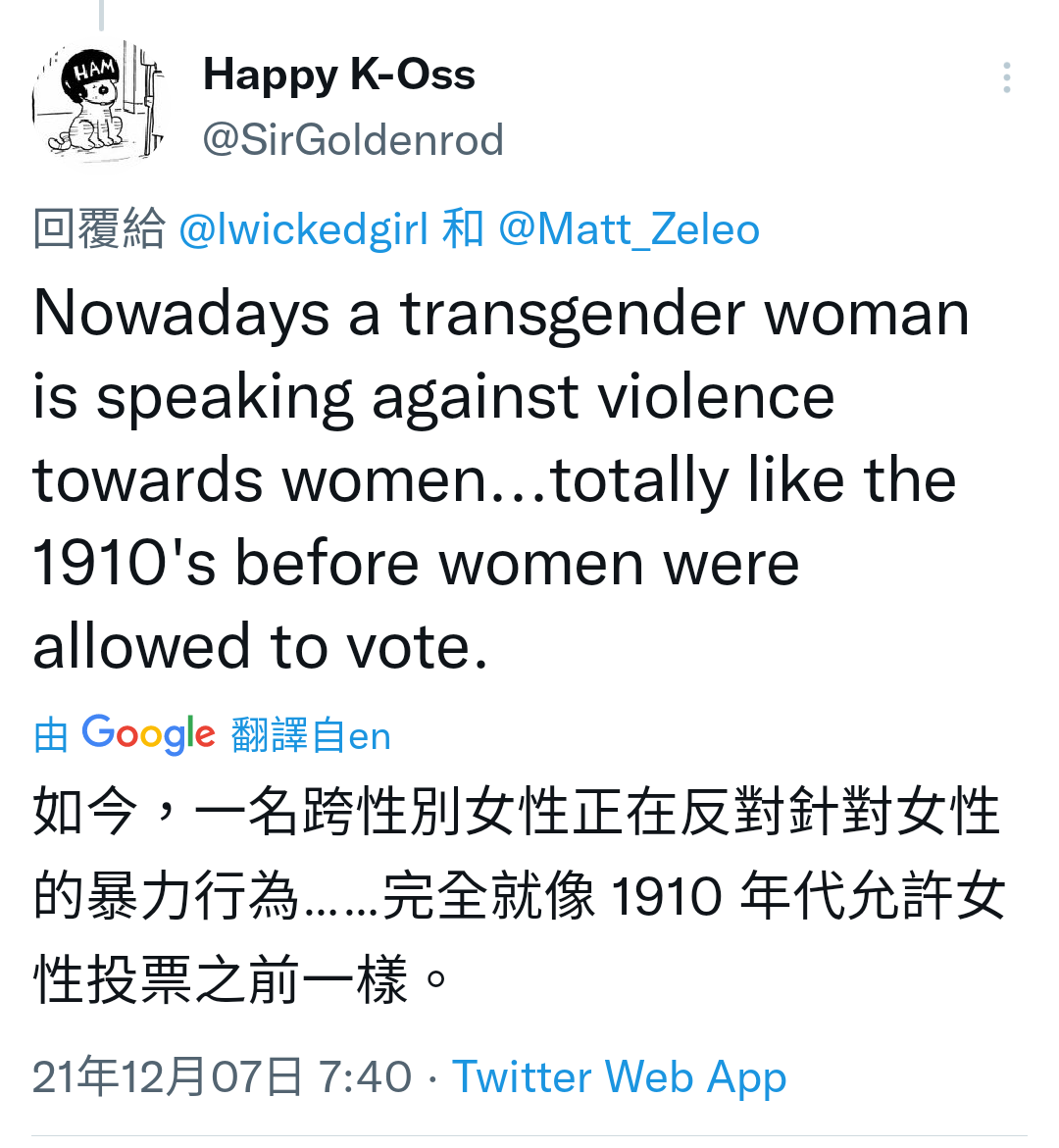
Task: Open the @Iwickedgirl mention
Action: tap(303, 229)
